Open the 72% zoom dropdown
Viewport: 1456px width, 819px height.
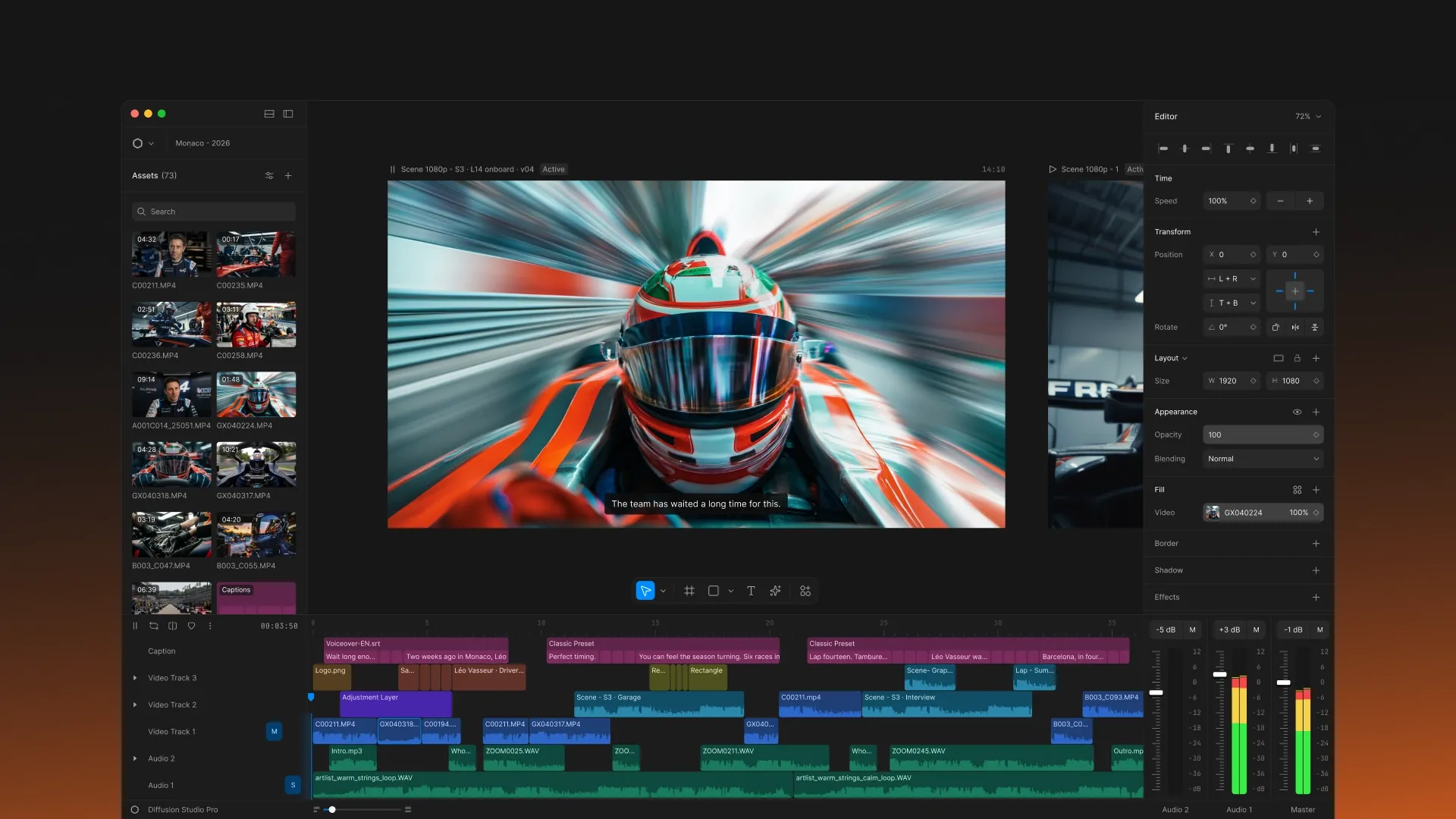tap(1308, 116)
